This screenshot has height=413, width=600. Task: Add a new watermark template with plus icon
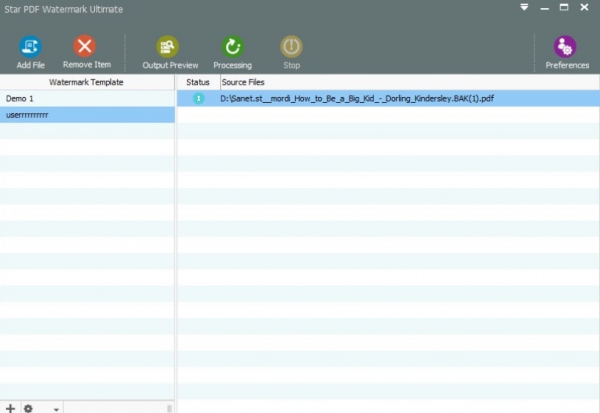(x=10, y=408)
